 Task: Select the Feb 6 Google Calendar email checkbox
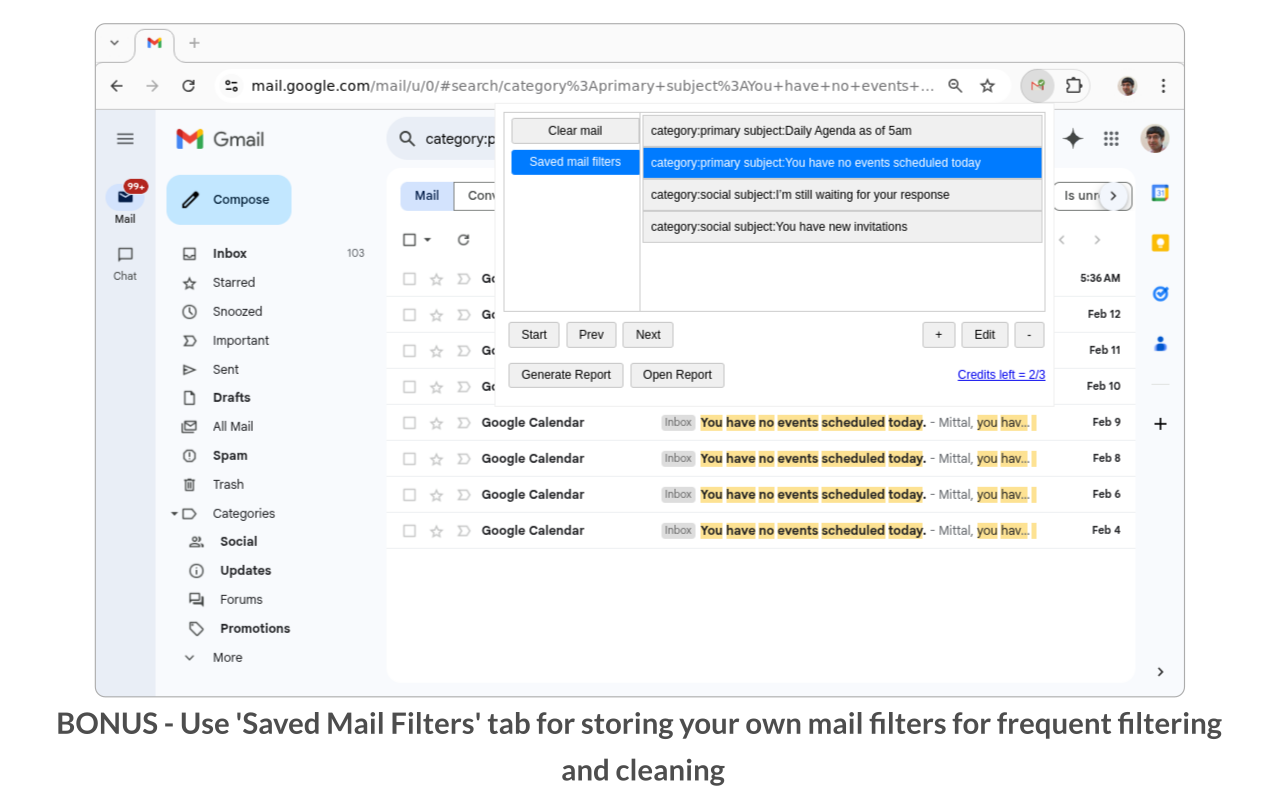(x=409, y=495)
